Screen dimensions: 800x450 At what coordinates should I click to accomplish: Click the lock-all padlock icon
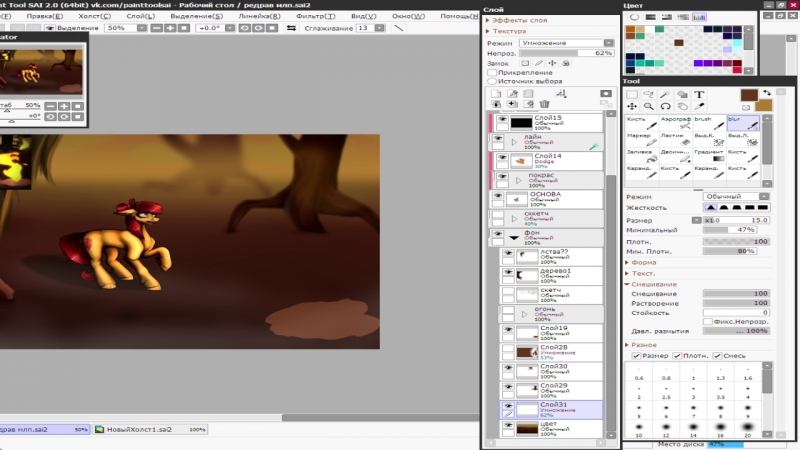pos(566,63)
